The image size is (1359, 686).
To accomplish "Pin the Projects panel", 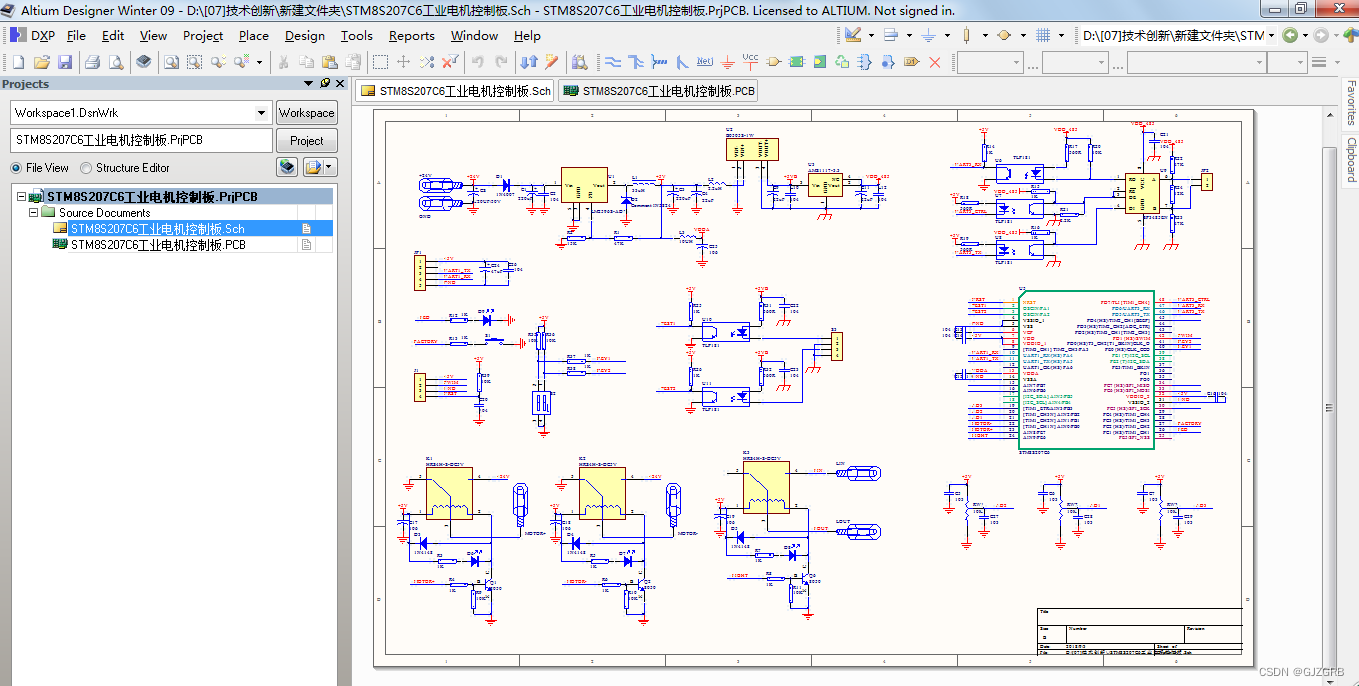I will point(325,84).
